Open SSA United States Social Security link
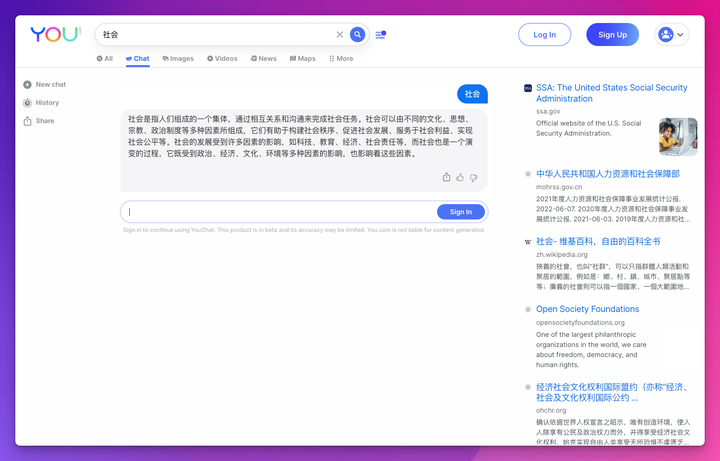Screen dimensions: 720x461 pyautogui.click(x=611, y=93)
